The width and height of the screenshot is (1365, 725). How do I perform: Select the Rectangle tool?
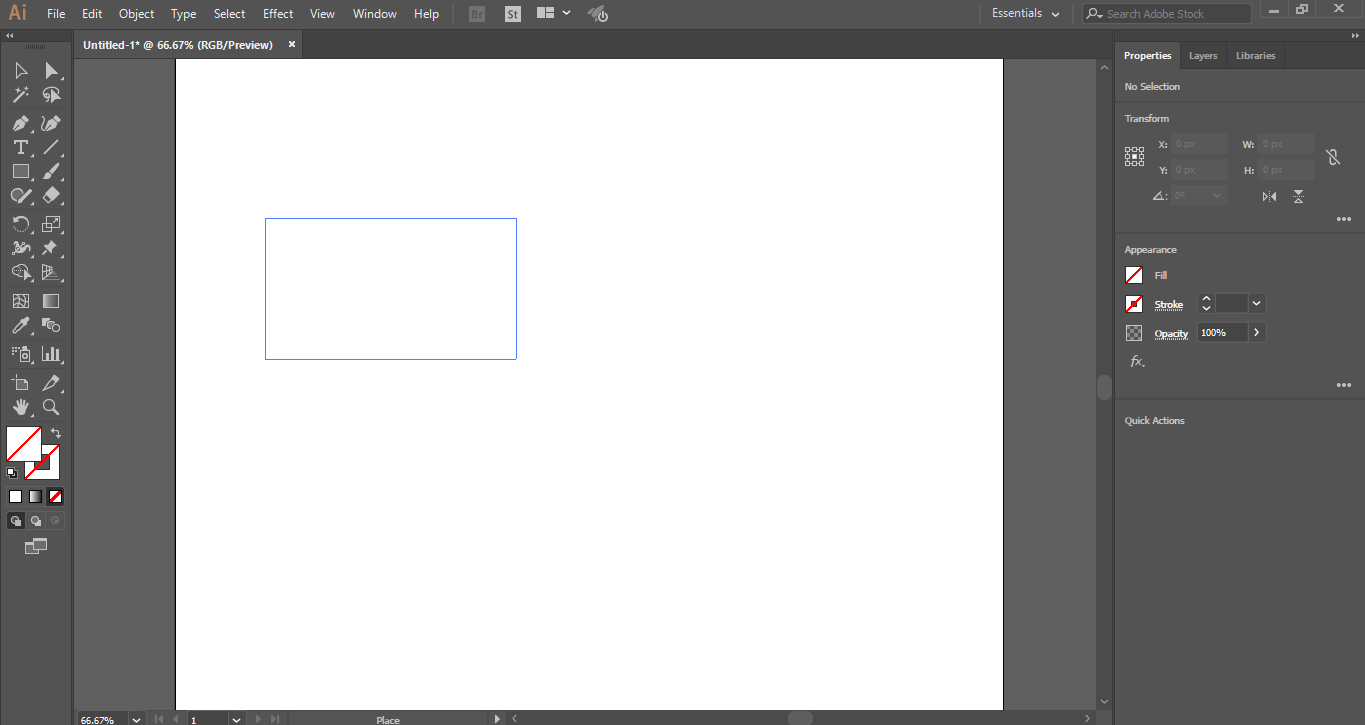tap(20, 171)
